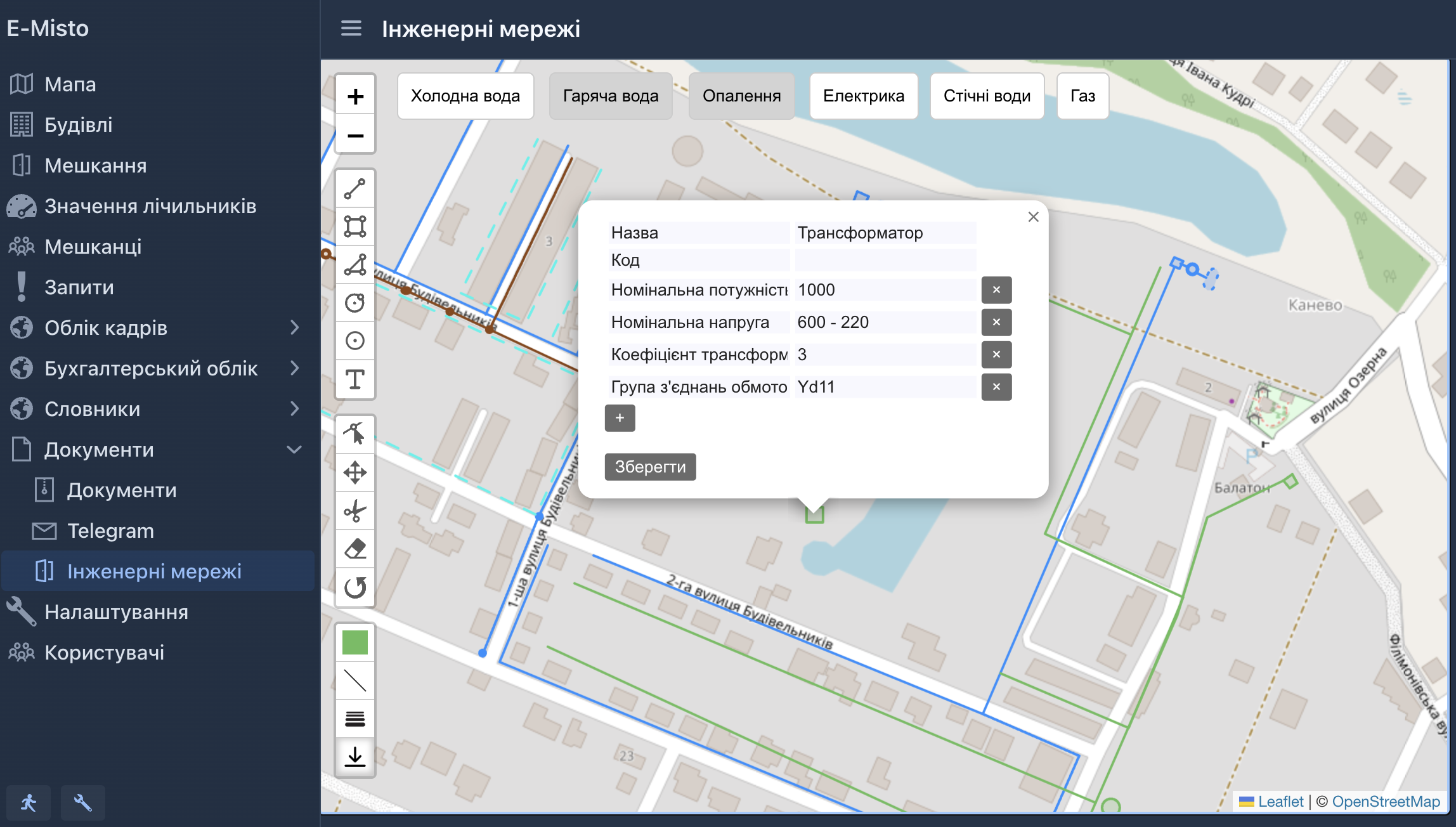Select the rectangle drawing tool
The height and width of the screenshot is (827, 1456).
354,226
